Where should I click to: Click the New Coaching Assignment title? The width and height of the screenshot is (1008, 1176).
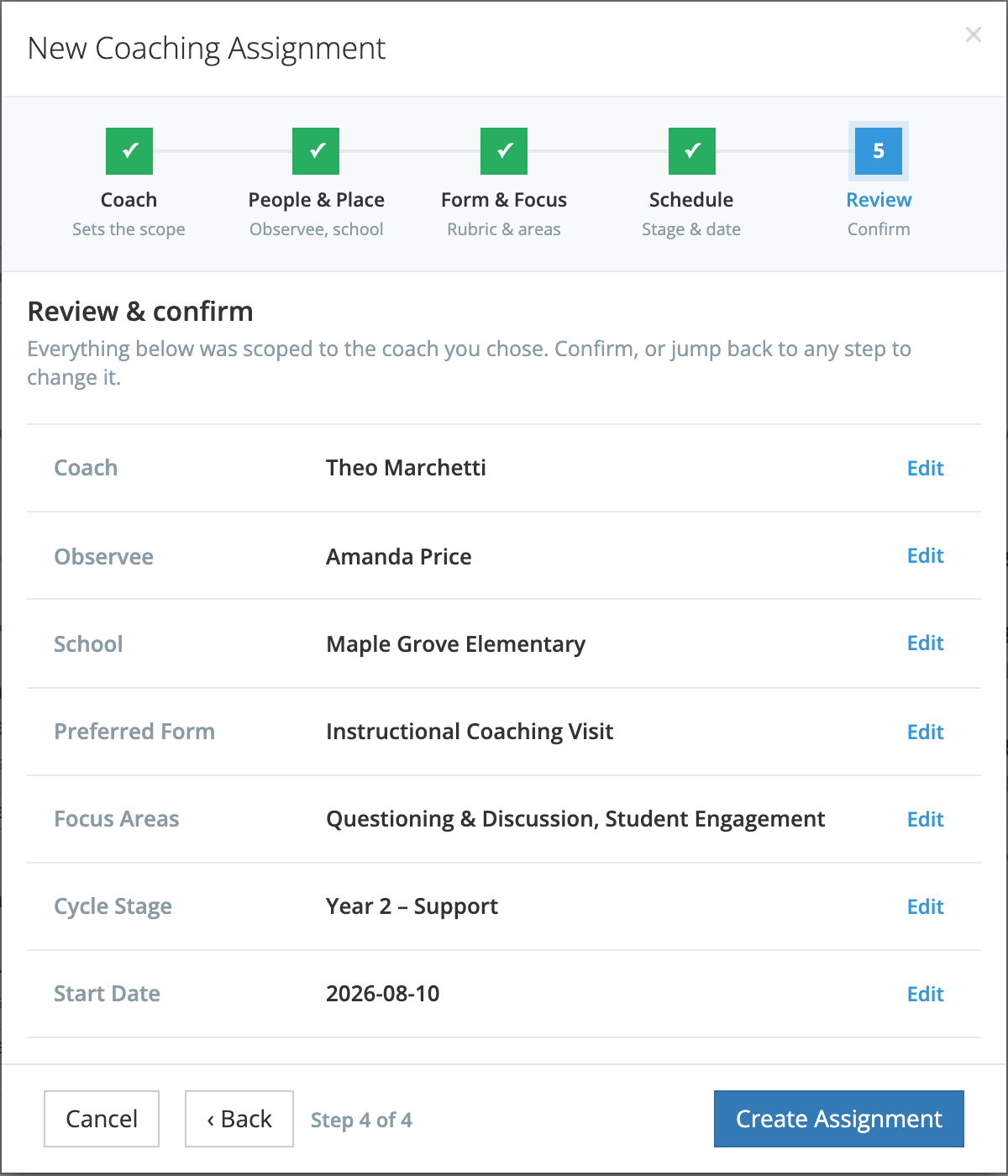207,49
